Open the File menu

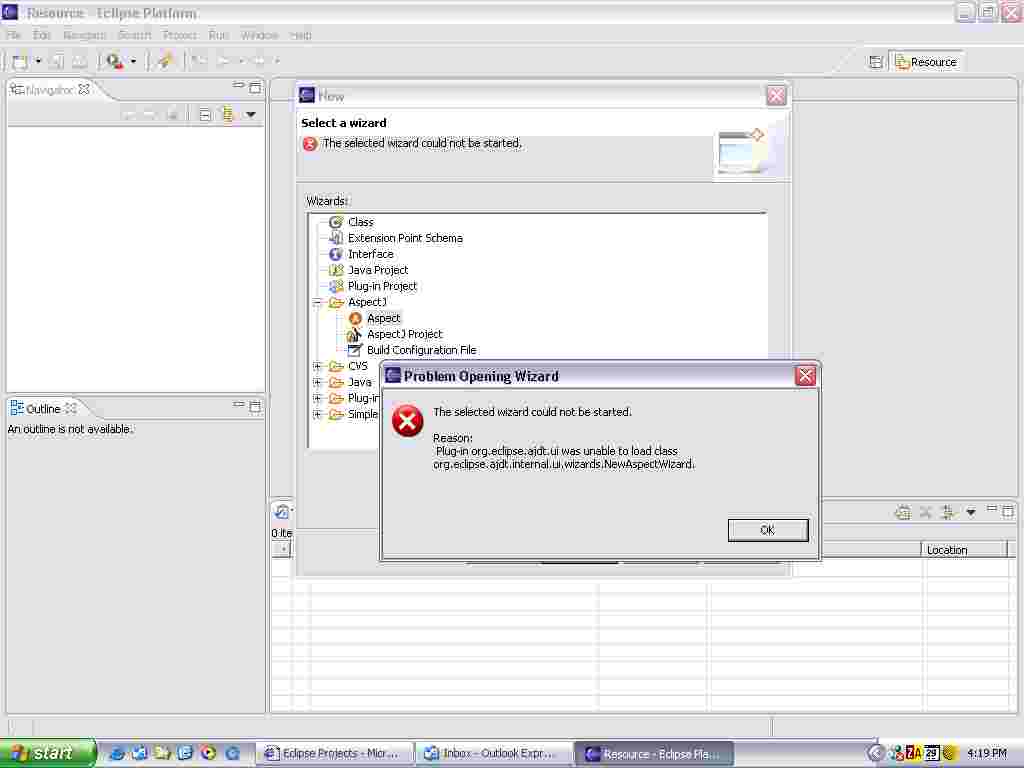pyautogui.click(x=14, y=35)
